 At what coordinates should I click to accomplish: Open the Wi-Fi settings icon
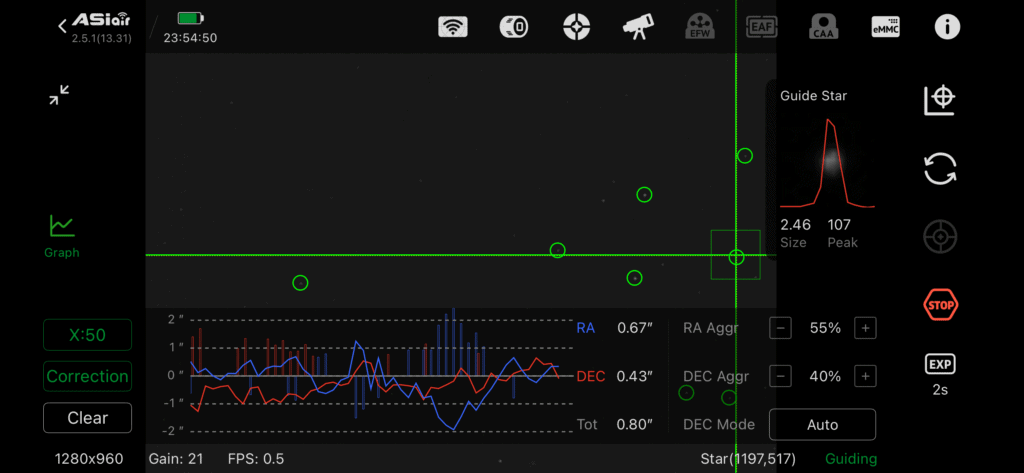coord(453,27)
